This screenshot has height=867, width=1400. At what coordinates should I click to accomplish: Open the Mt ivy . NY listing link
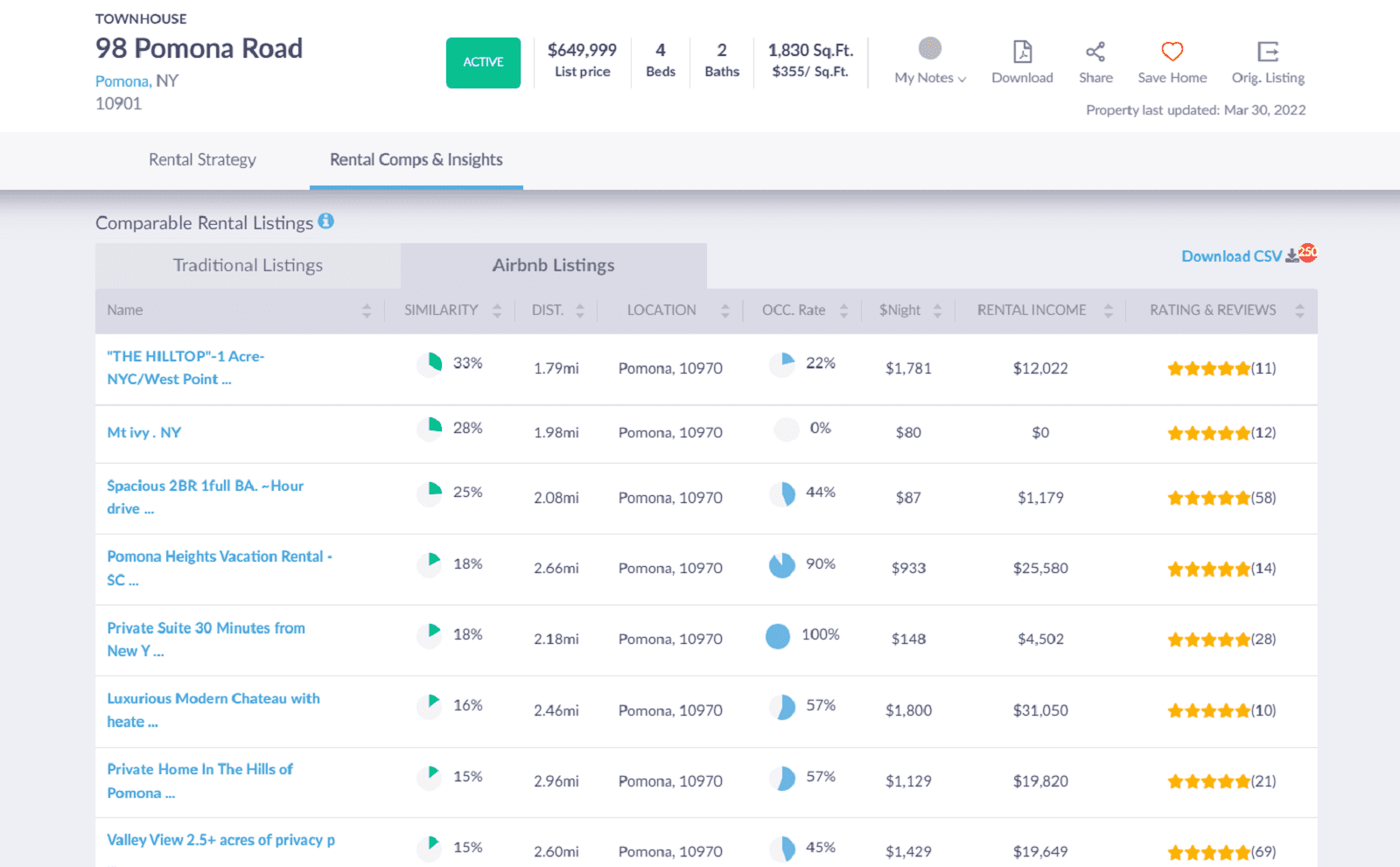coord(143,431)
